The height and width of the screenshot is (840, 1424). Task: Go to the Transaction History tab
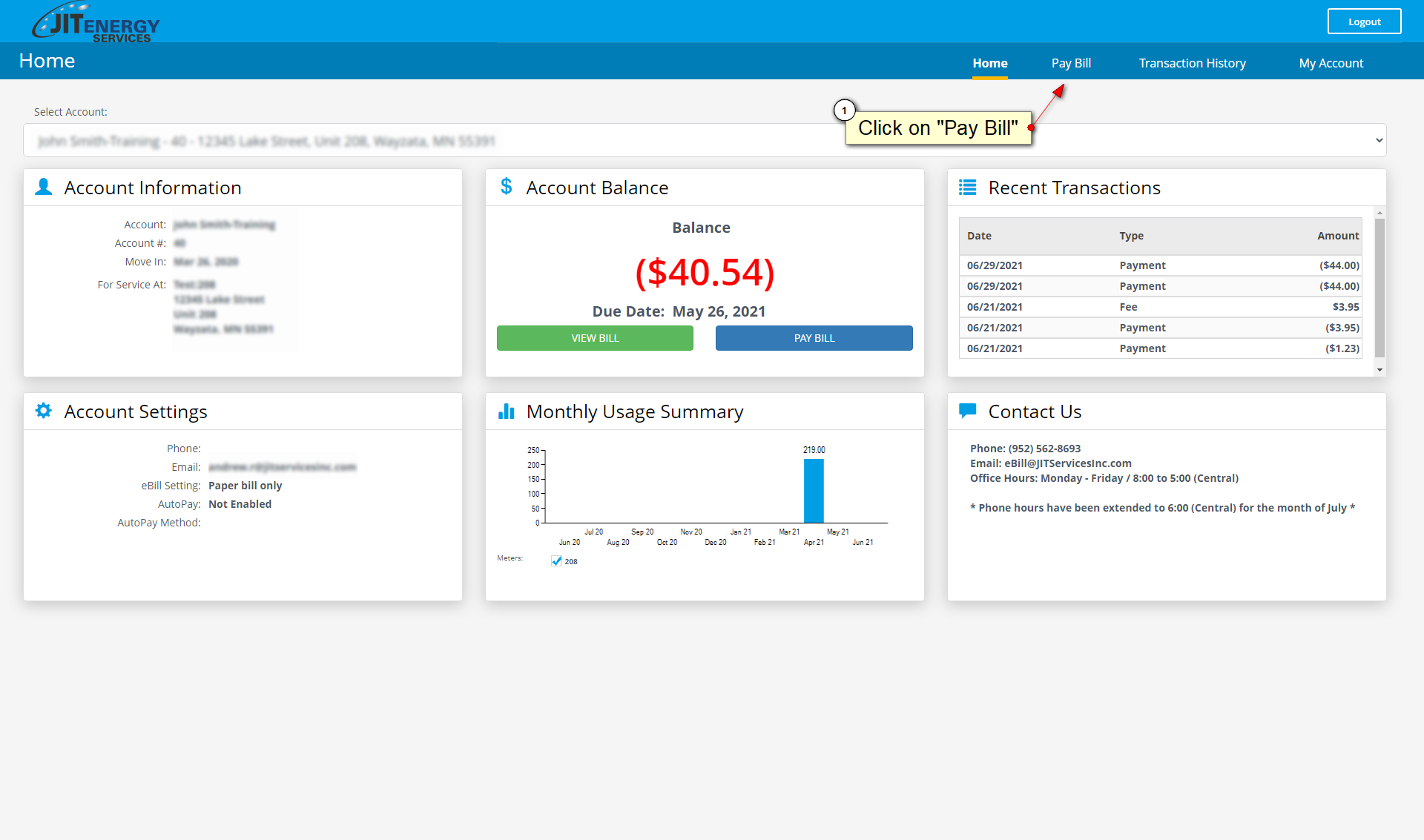(1192, 63)
